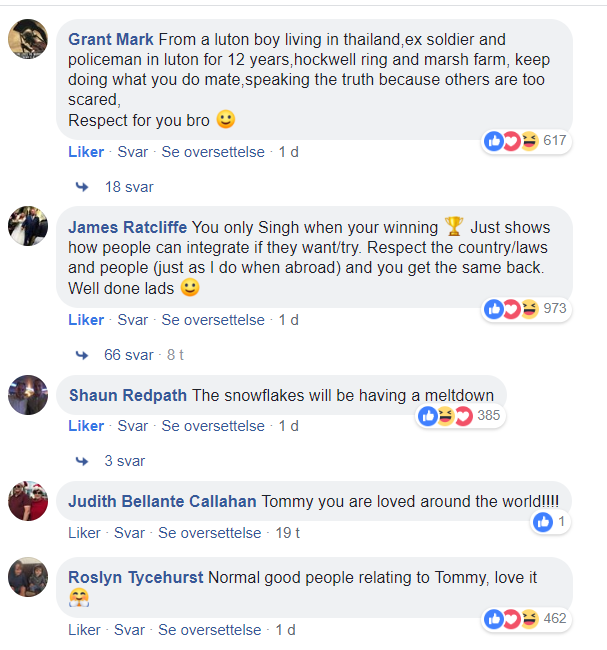The height and width of the screenshot is (650, 607).
Task: Open reactions on Grant Mark's comment (617)
Action: pyautogui.click(x=526, y=141)
